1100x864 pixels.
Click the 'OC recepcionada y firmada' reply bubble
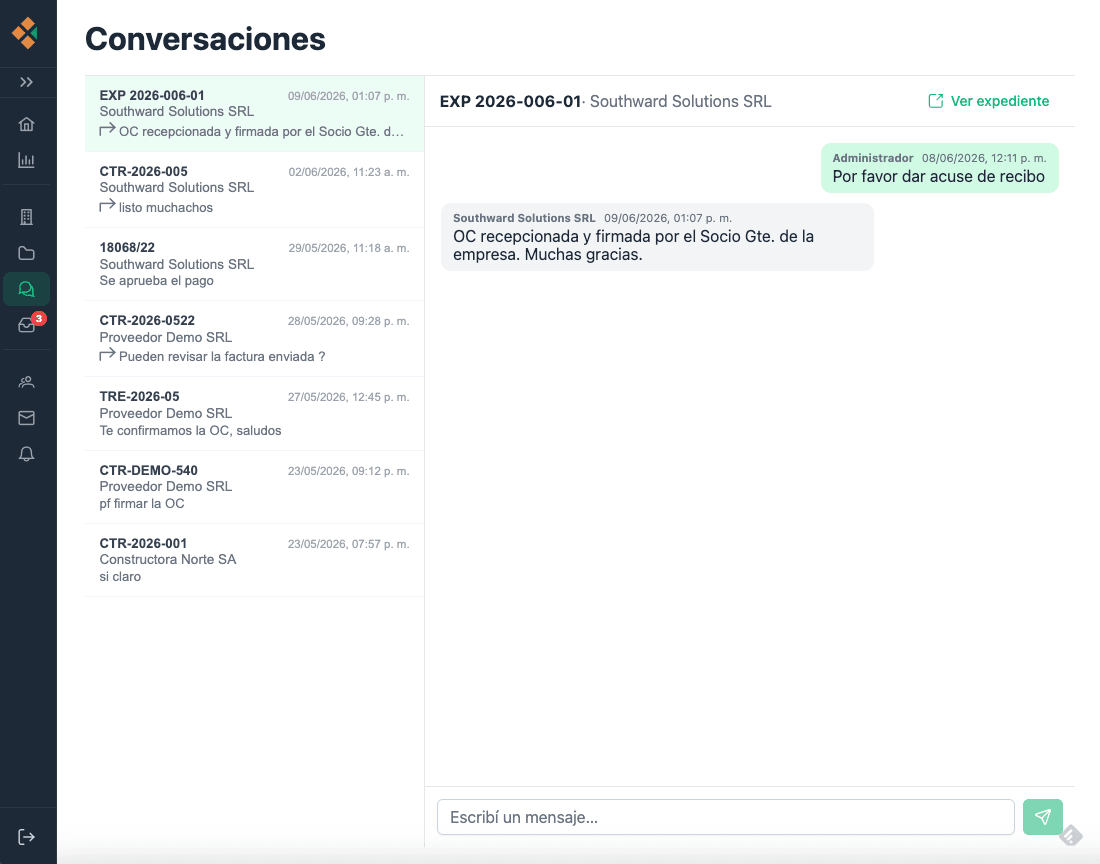click(657, 237)
